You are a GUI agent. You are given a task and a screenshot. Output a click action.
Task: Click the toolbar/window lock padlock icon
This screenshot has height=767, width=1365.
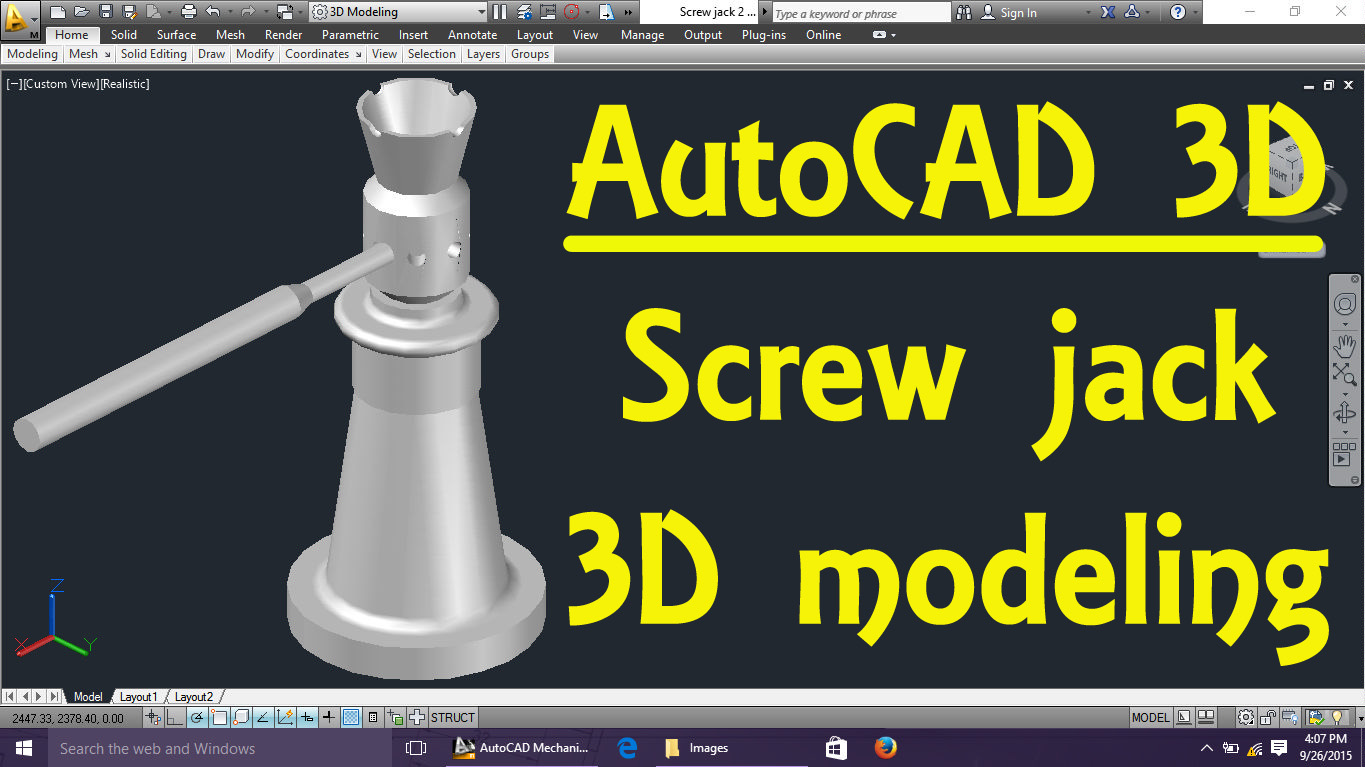(x=1268, y=717)
